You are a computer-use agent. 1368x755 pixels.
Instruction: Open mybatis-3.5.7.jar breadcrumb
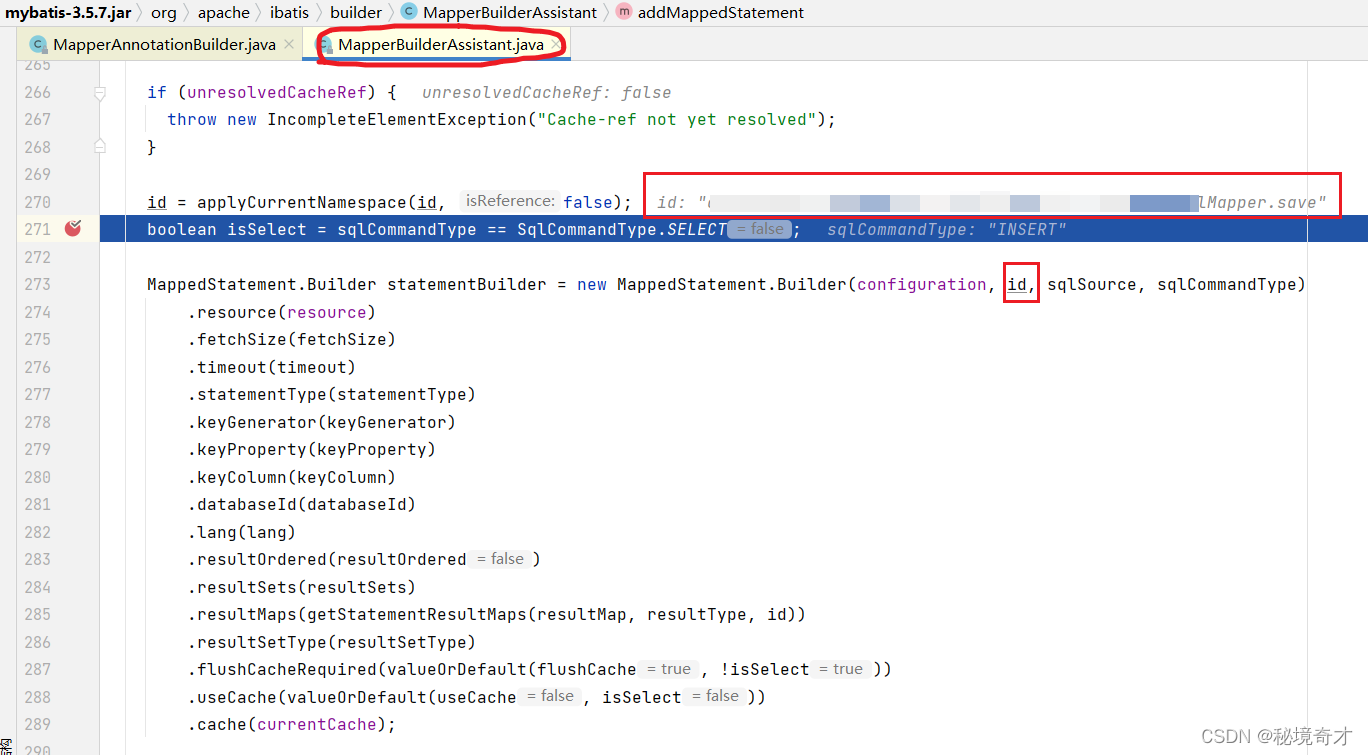tap(68, 13)
